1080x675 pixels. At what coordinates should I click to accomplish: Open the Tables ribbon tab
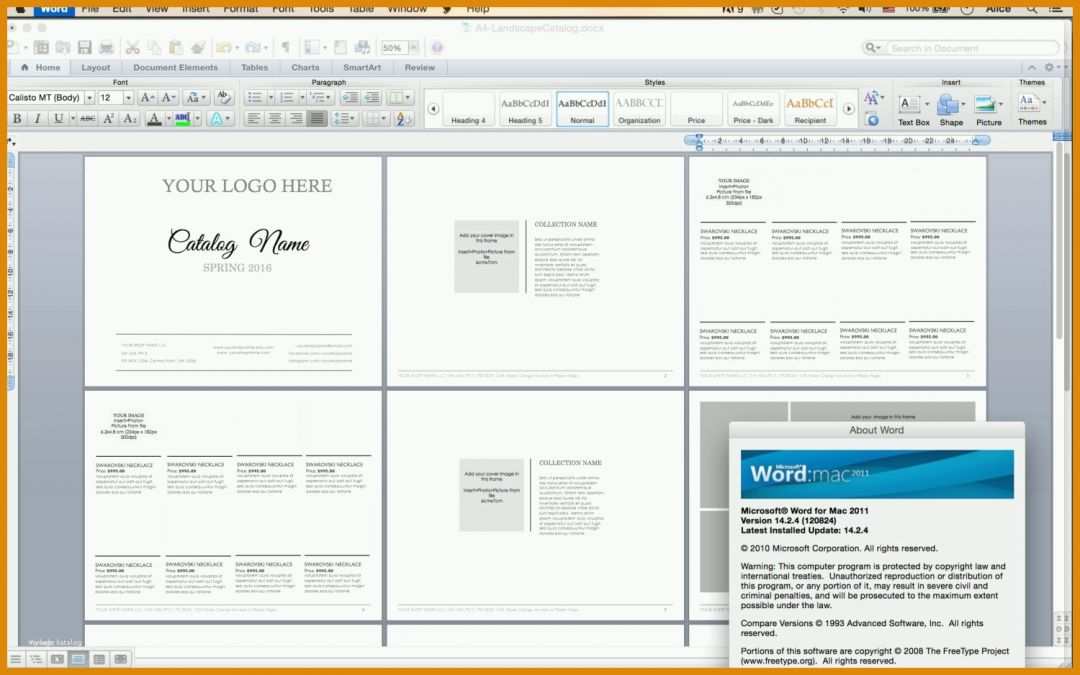(255, 68)
